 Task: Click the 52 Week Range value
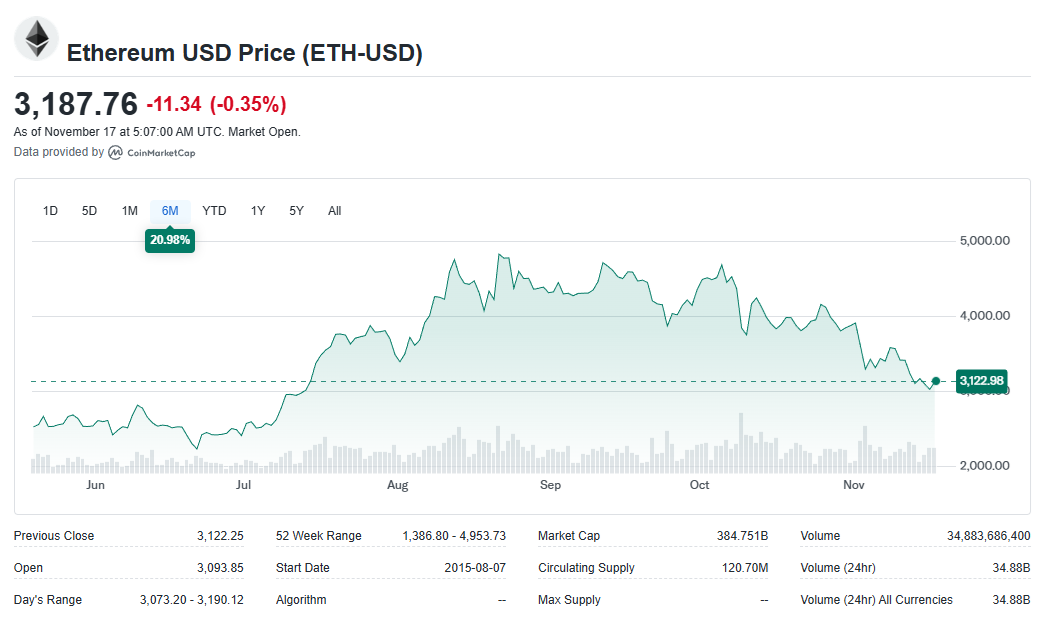pyautogui.click(x=454, y=536)
